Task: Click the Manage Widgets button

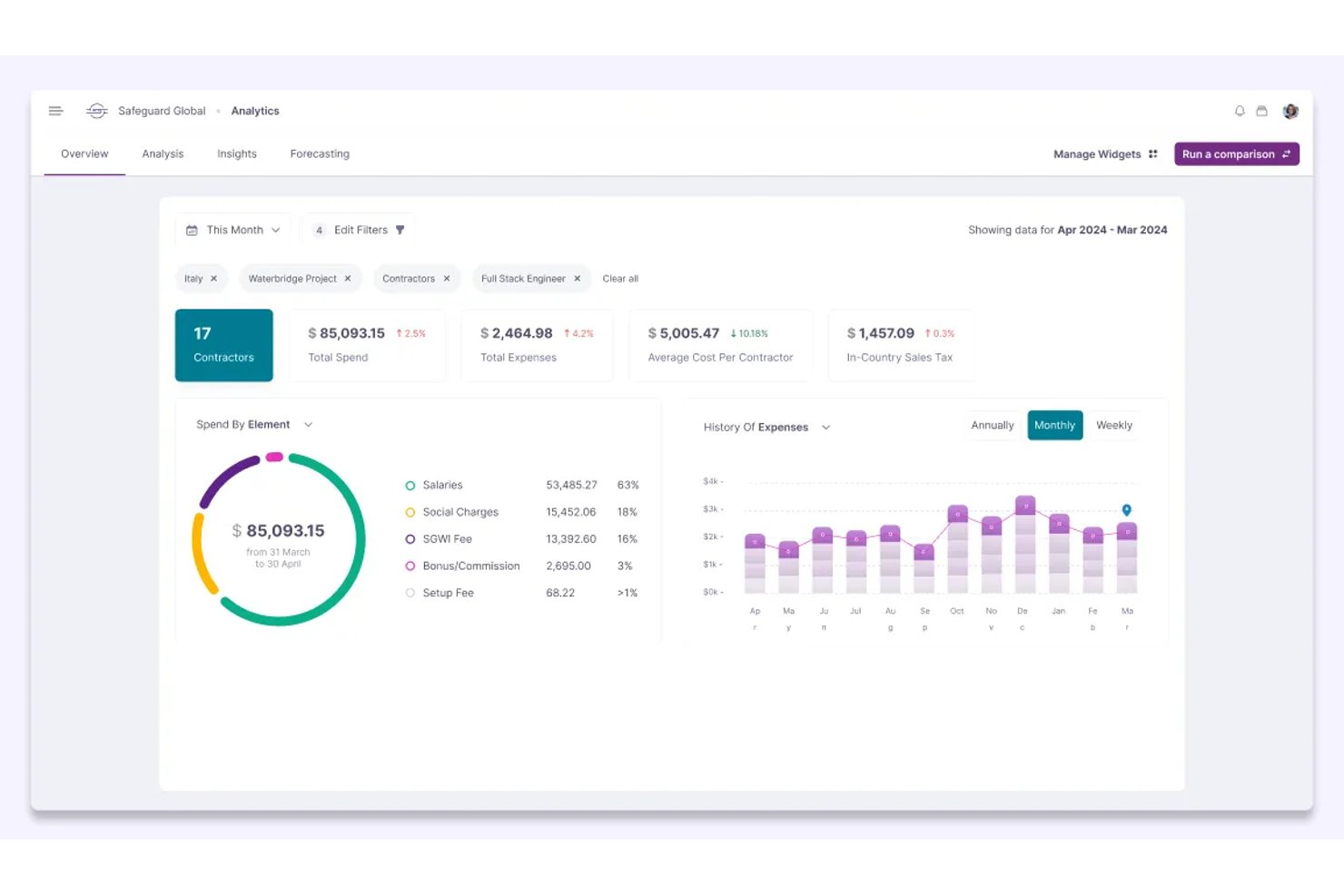Action: coord(1105,154)
